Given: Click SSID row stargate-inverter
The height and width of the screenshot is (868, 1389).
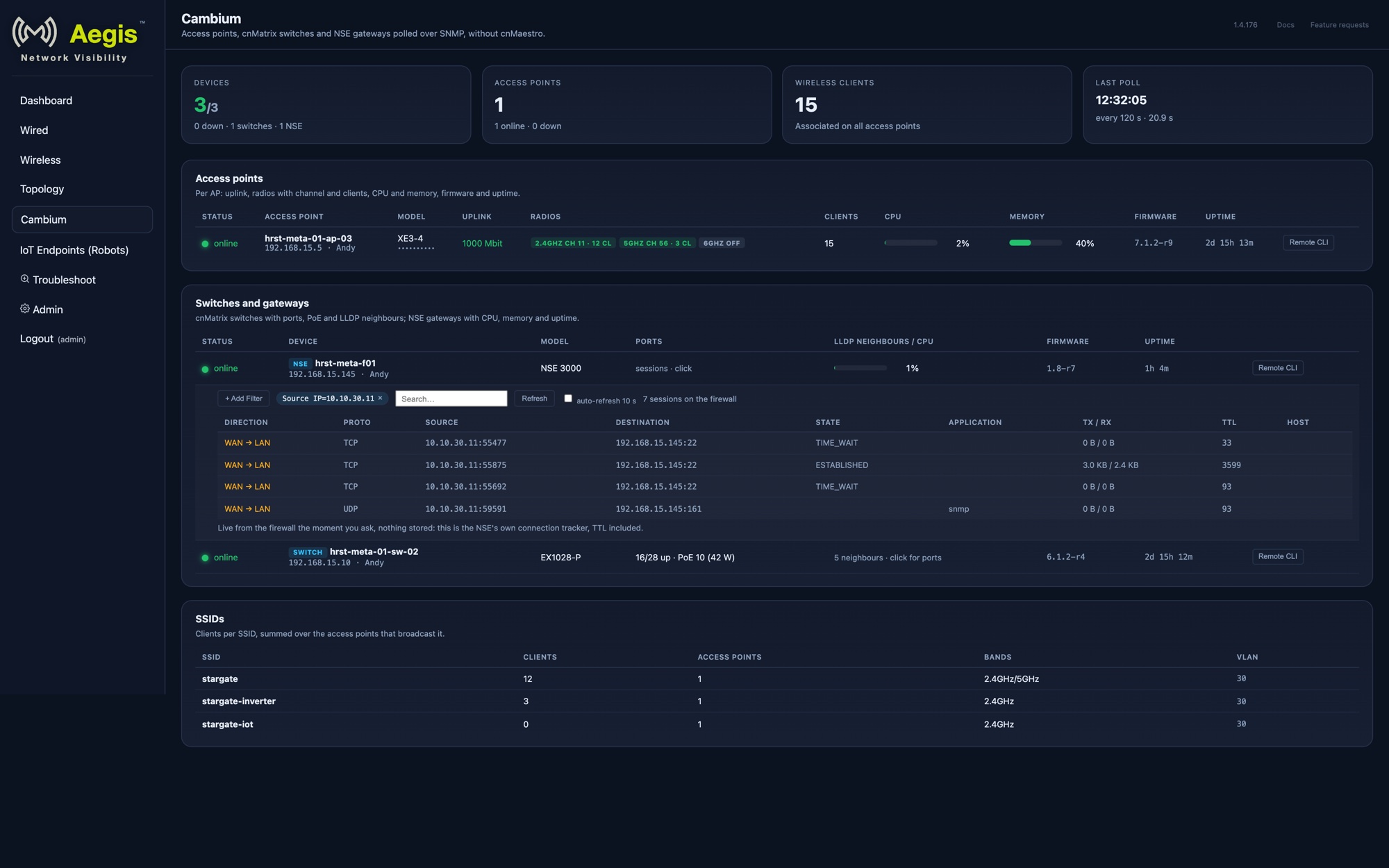Looking at the screenshot, I should [776, 701].
